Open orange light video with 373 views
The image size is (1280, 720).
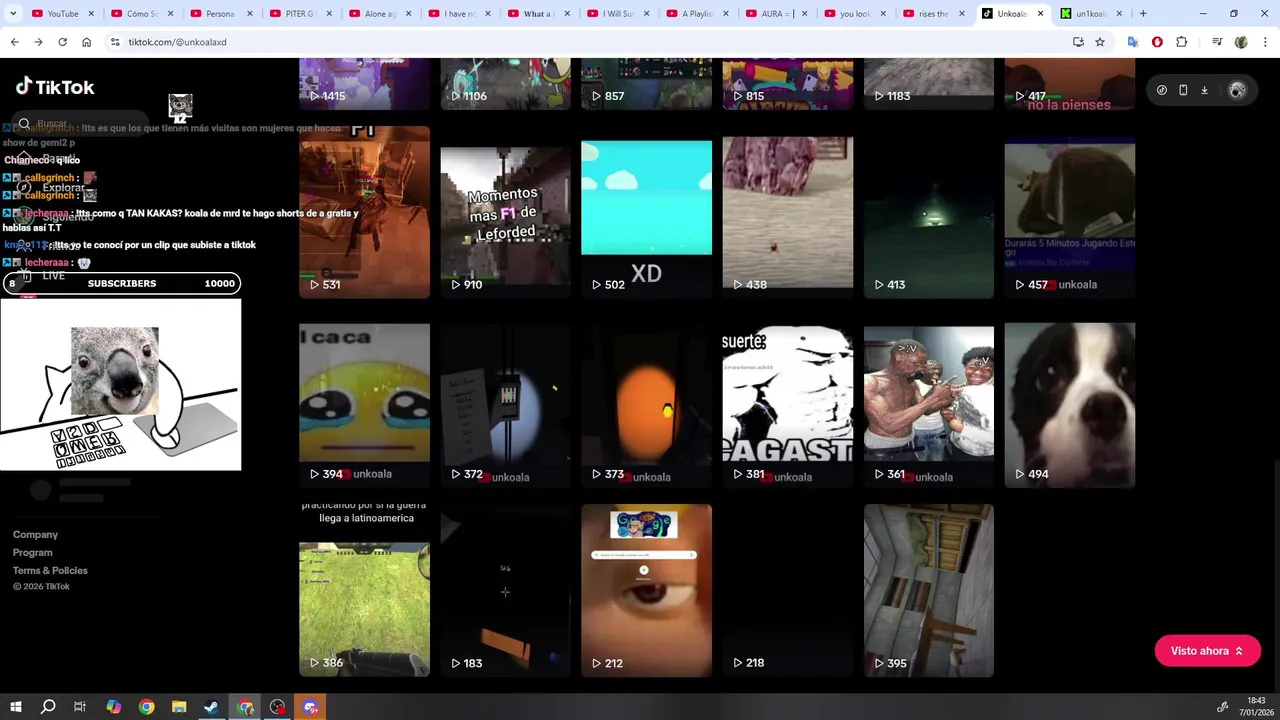pos(646,401)
